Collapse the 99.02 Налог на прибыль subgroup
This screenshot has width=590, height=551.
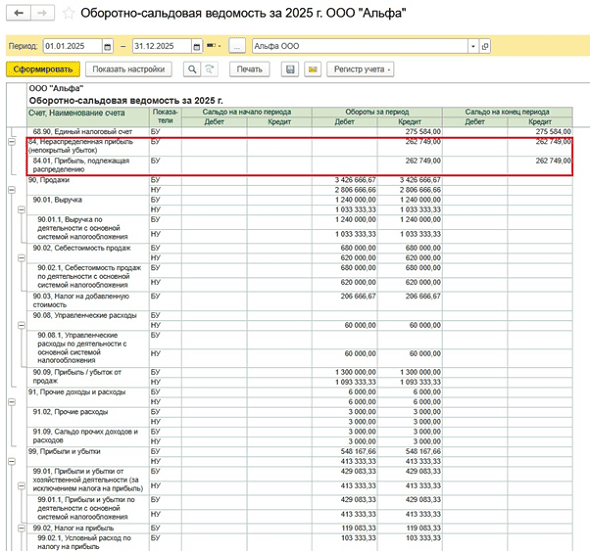coord(21,528)
